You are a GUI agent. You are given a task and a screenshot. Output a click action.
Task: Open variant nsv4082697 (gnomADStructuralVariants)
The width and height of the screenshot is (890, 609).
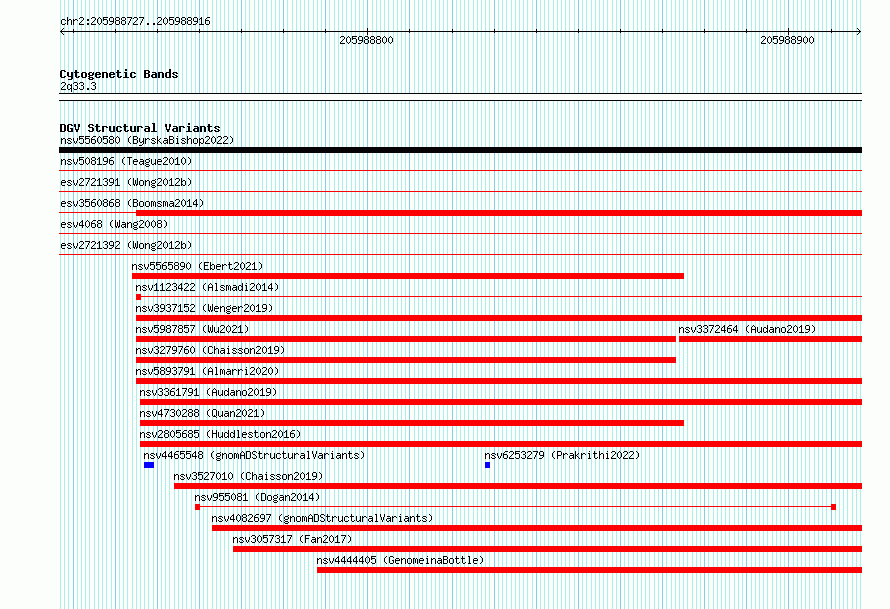[322, 518]
